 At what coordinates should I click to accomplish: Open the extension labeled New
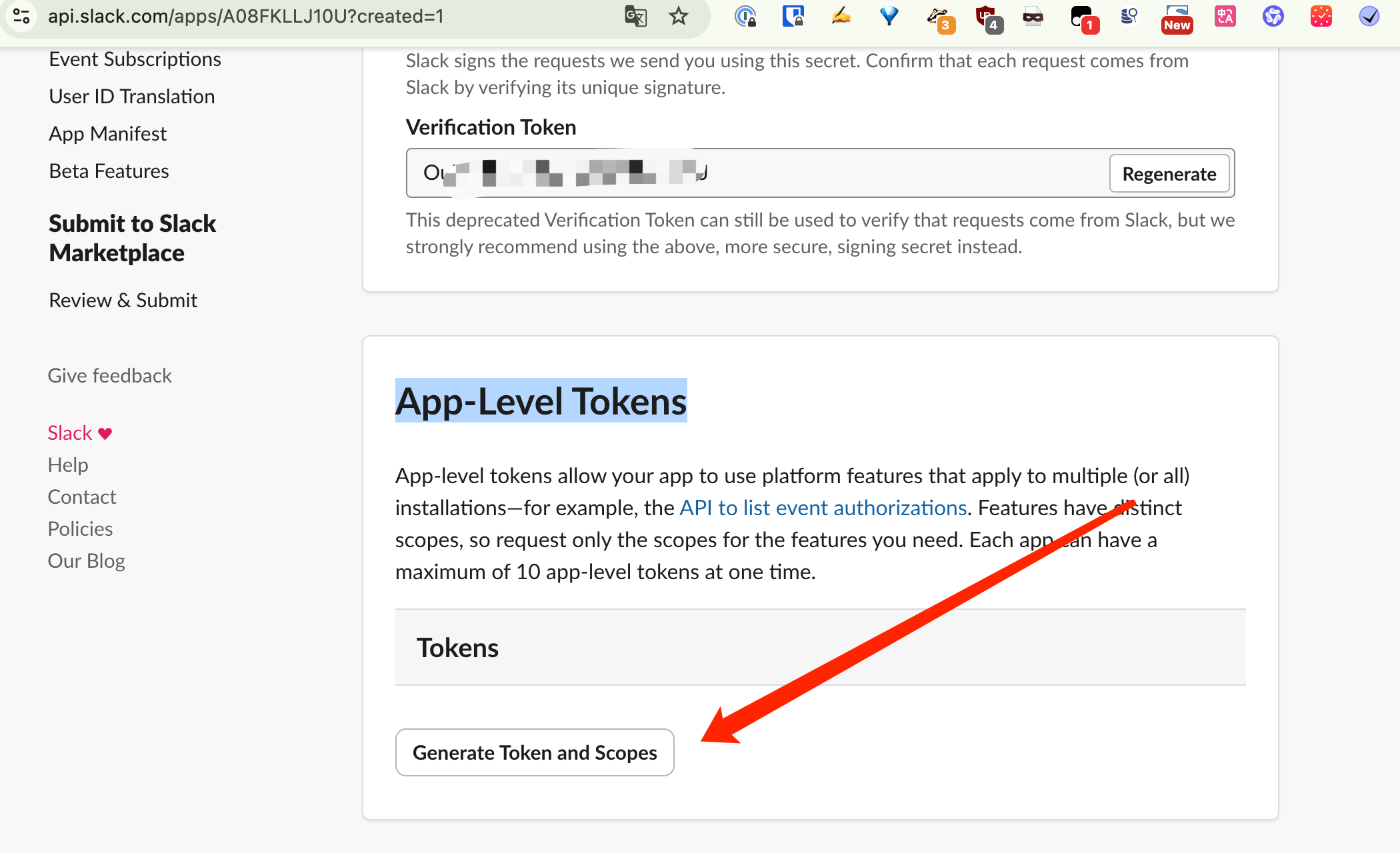[x=1177, y=17]
